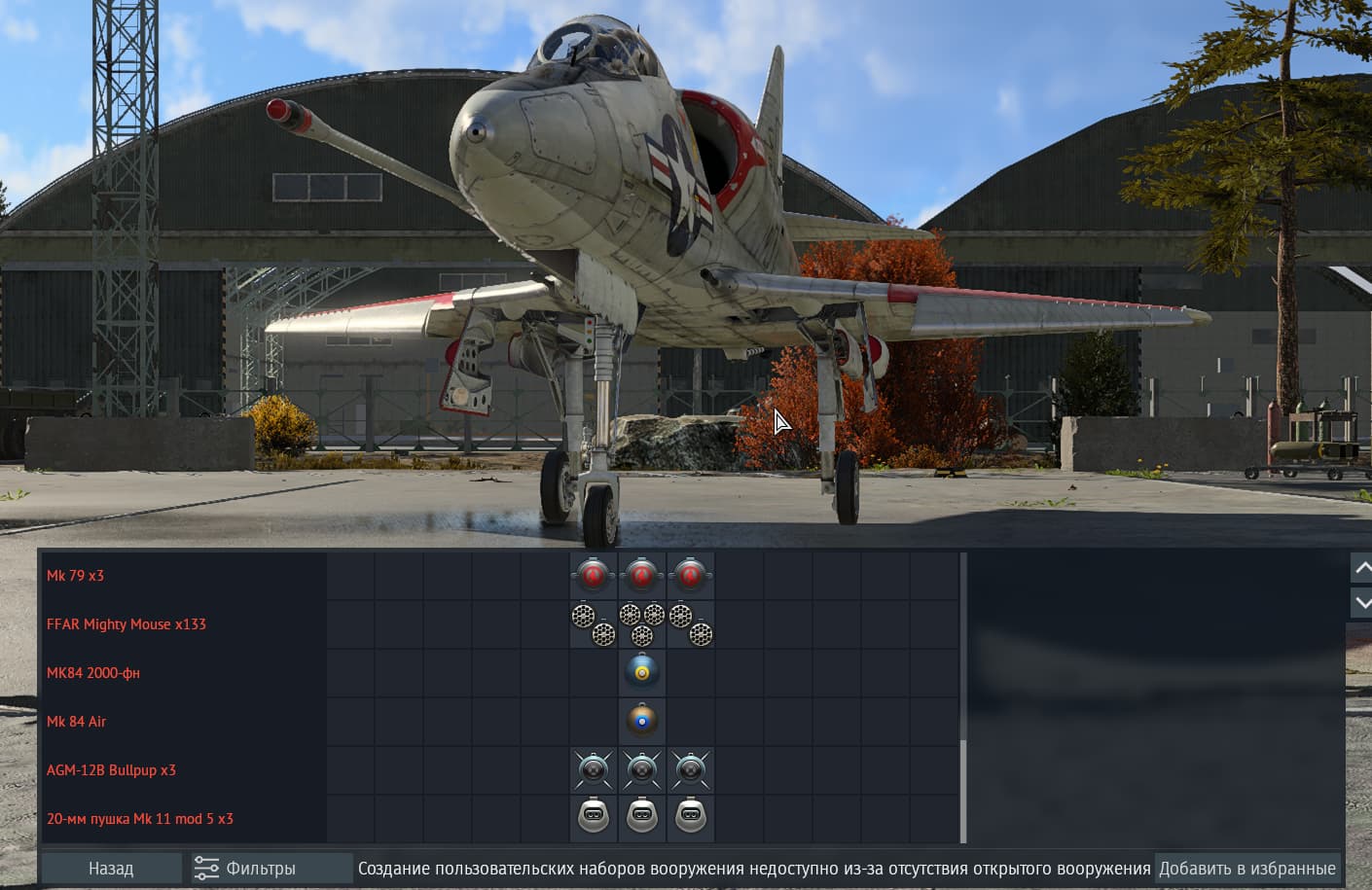The width and height of the screenshot is (1372, 890).
Task: Select the middle AGM-12B Bullpup missile icon
Action: click(642, 770)
